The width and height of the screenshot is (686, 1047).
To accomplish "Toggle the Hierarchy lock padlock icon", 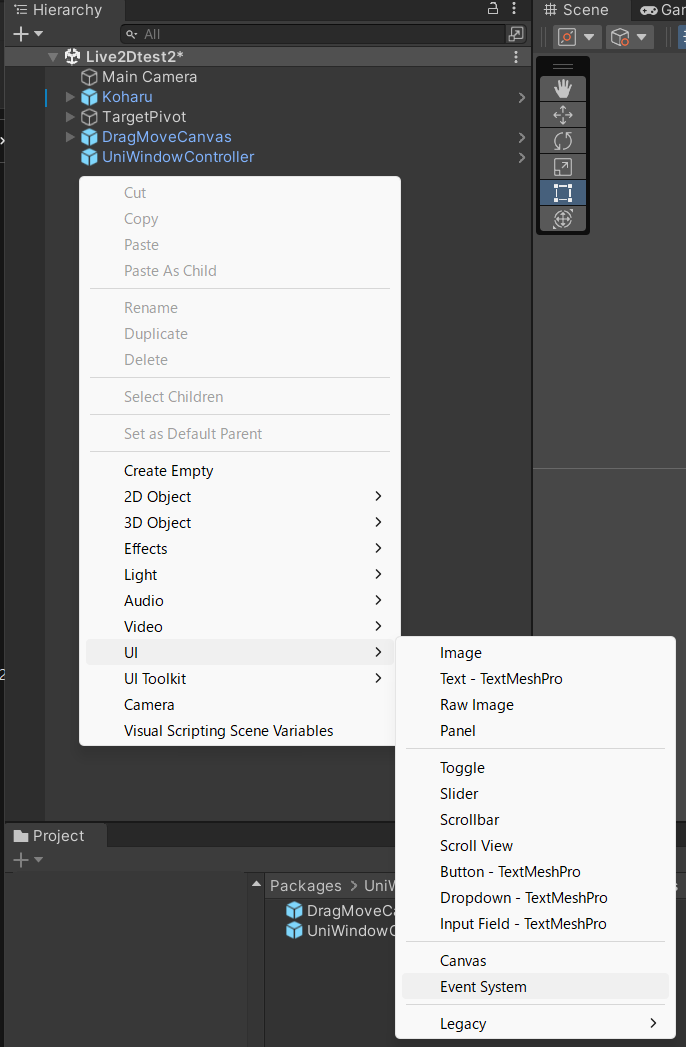I will click(x=492, y=8).
